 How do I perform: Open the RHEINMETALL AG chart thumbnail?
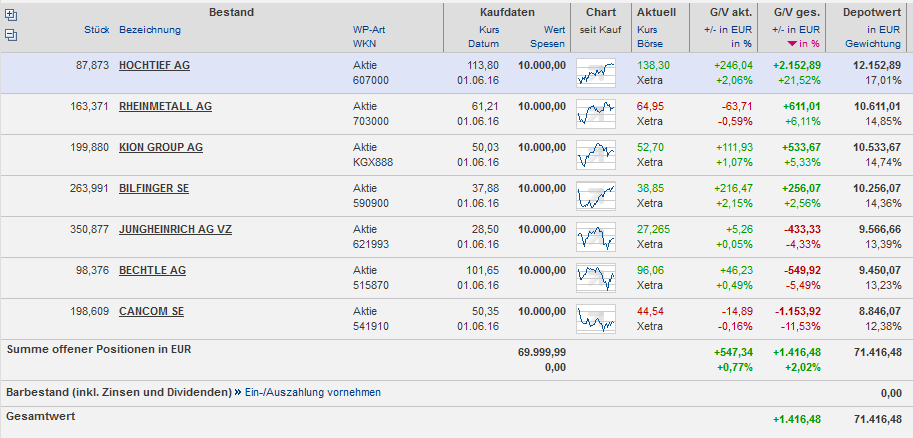pyautogui.click(x=596, y=114)
